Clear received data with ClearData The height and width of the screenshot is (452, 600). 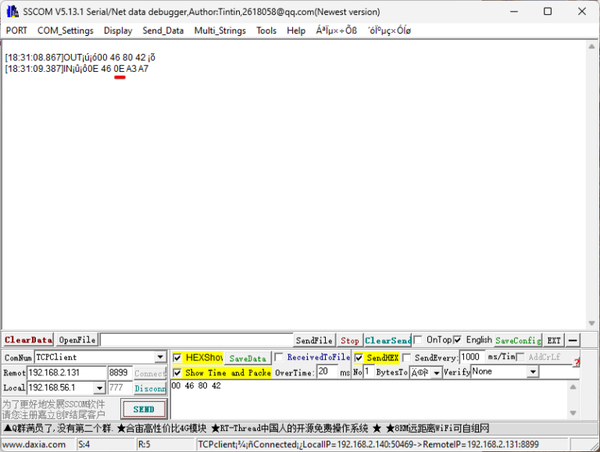[x=27, y=340]
